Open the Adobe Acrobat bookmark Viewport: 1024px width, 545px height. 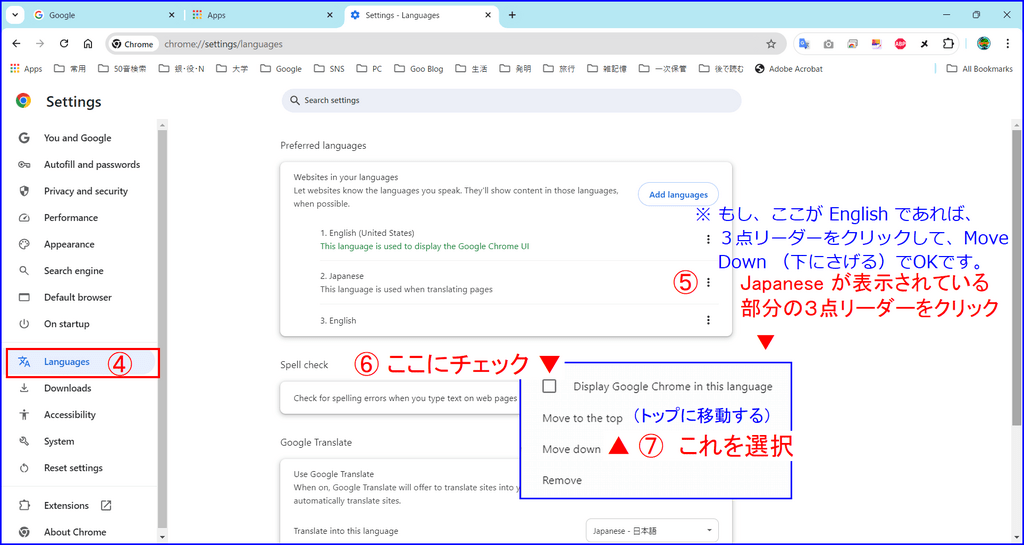point(789,69)
